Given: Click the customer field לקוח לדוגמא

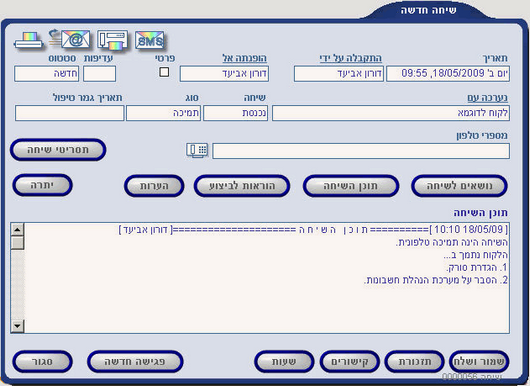Looking at the screenshot, I should click(391, 113).
